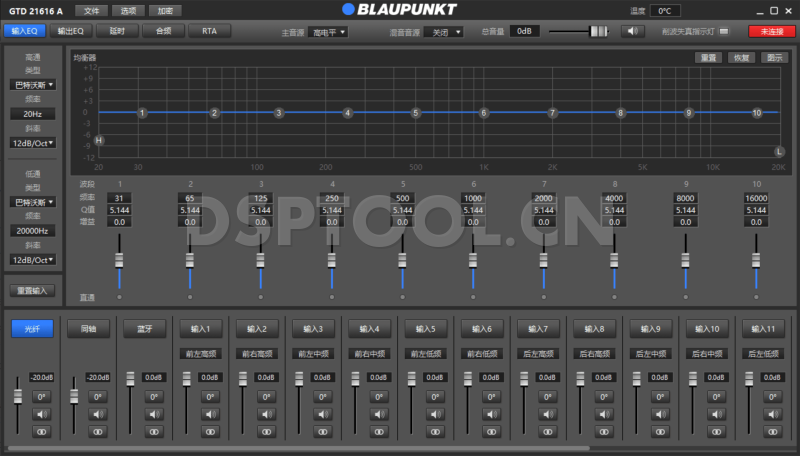Viewport: 800px width, 456px height.
Task: Mute the 同轴 input channel
Action: (97, 414)
